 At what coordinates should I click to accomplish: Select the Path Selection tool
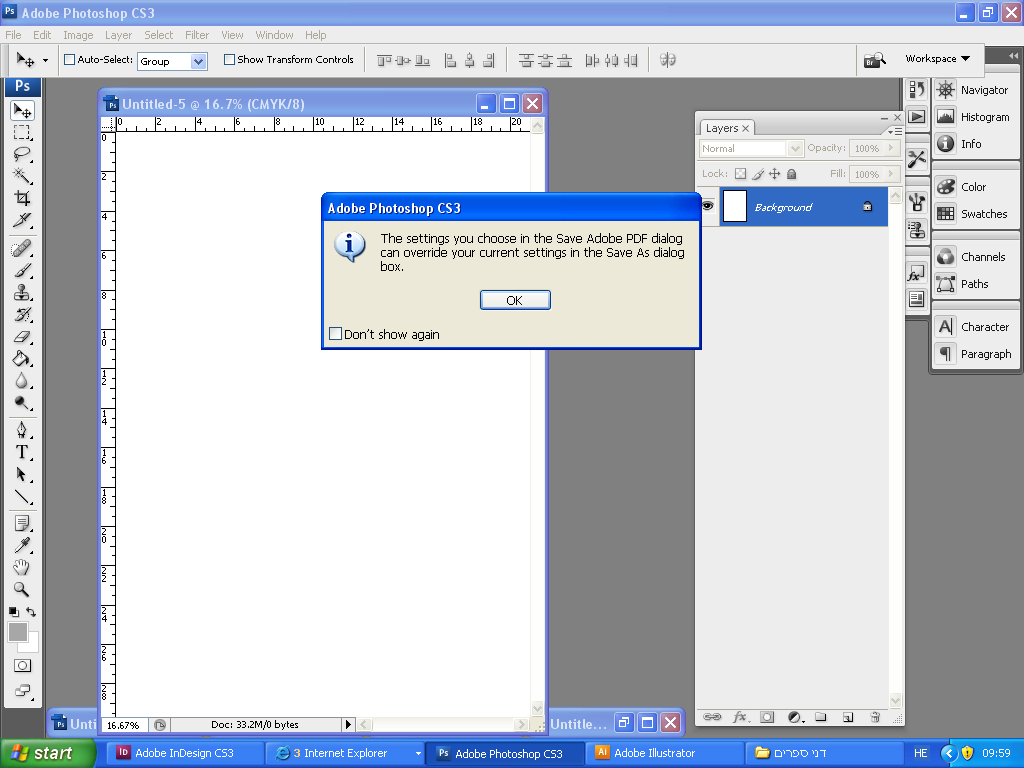[22, 474]
